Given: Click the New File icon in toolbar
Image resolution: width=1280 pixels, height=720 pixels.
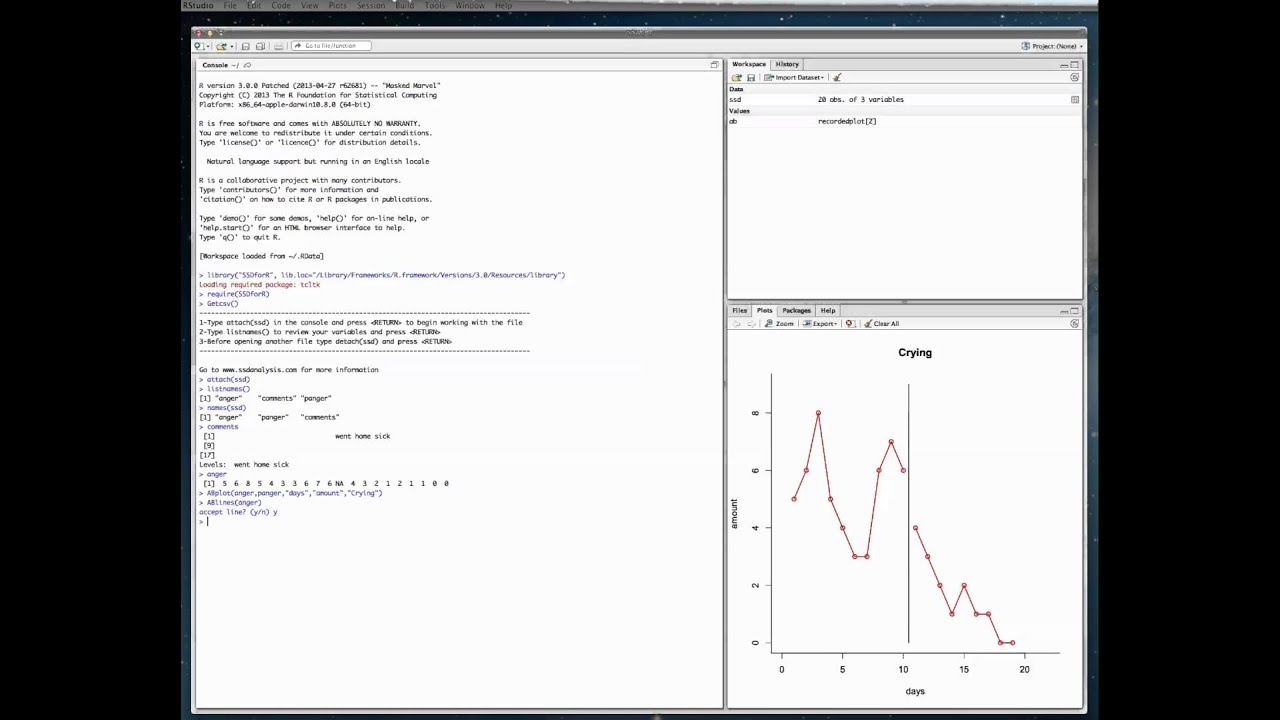Looking at the screenshot, I should tap(198, 46).
